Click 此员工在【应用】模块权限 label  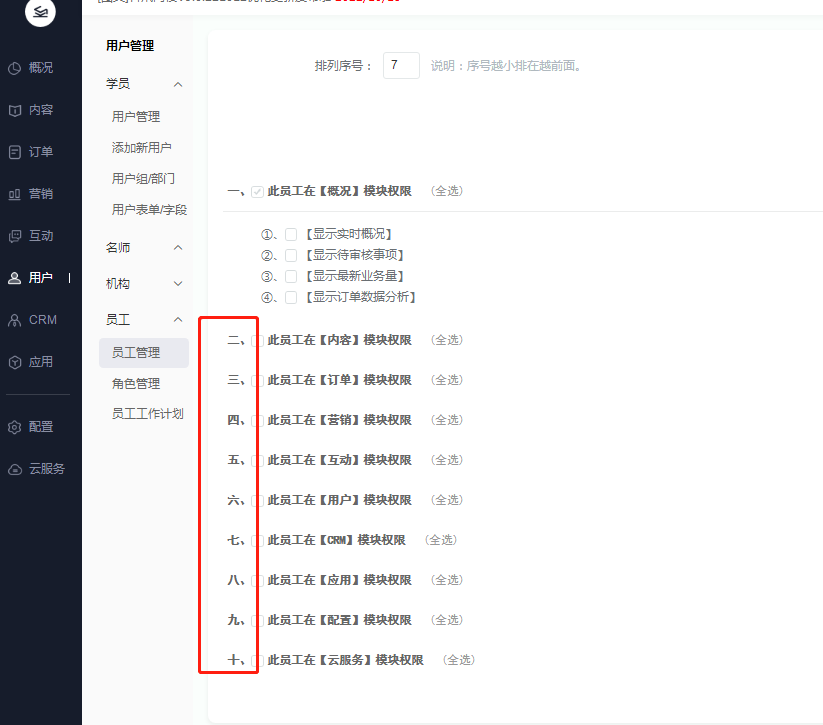(x=340, y=580)
